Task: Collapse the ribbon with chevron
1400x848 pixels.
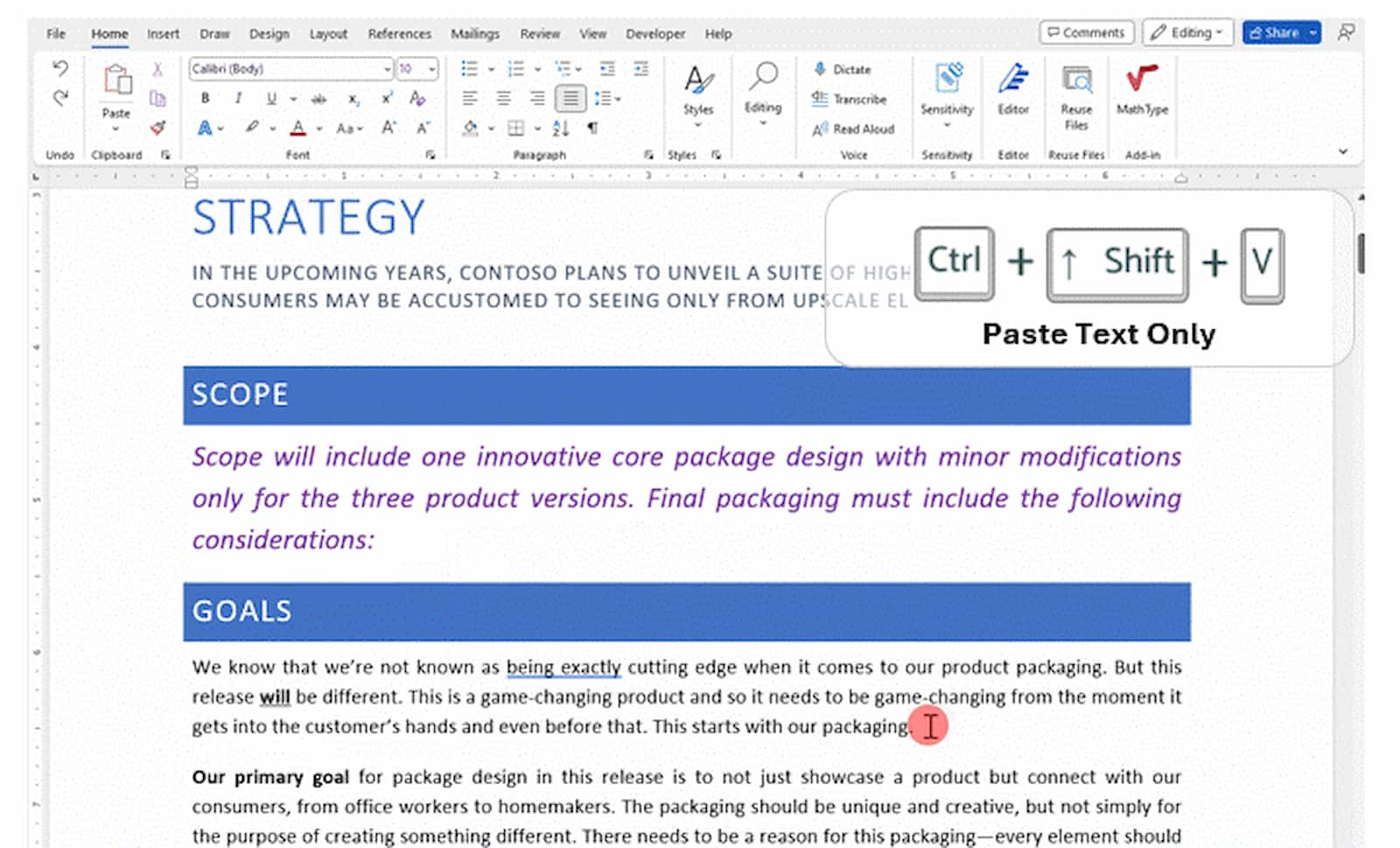Action: (1343, 151)
